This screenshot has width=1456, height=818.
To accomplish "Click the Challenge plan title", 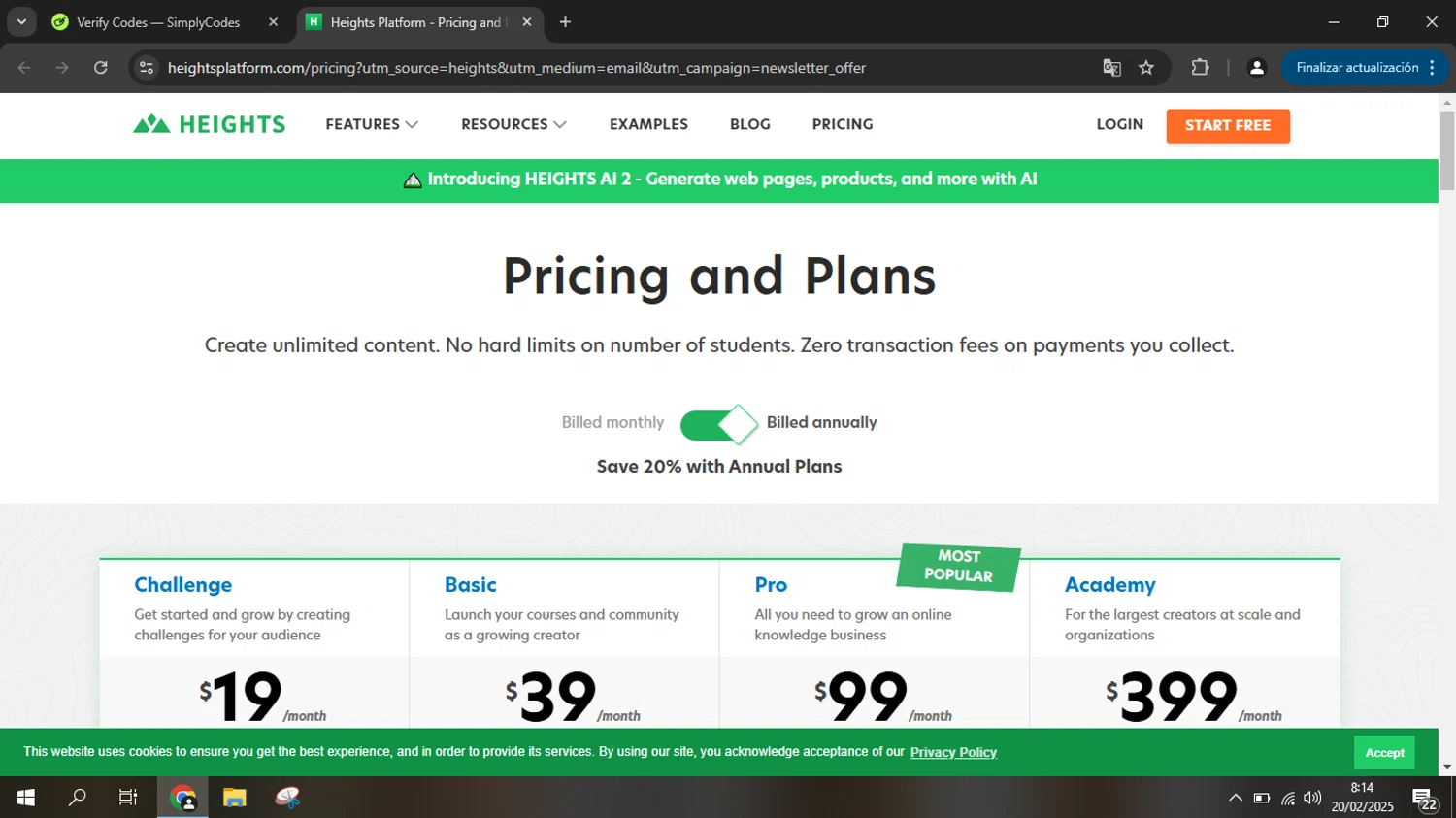I will tap(183, 585).
